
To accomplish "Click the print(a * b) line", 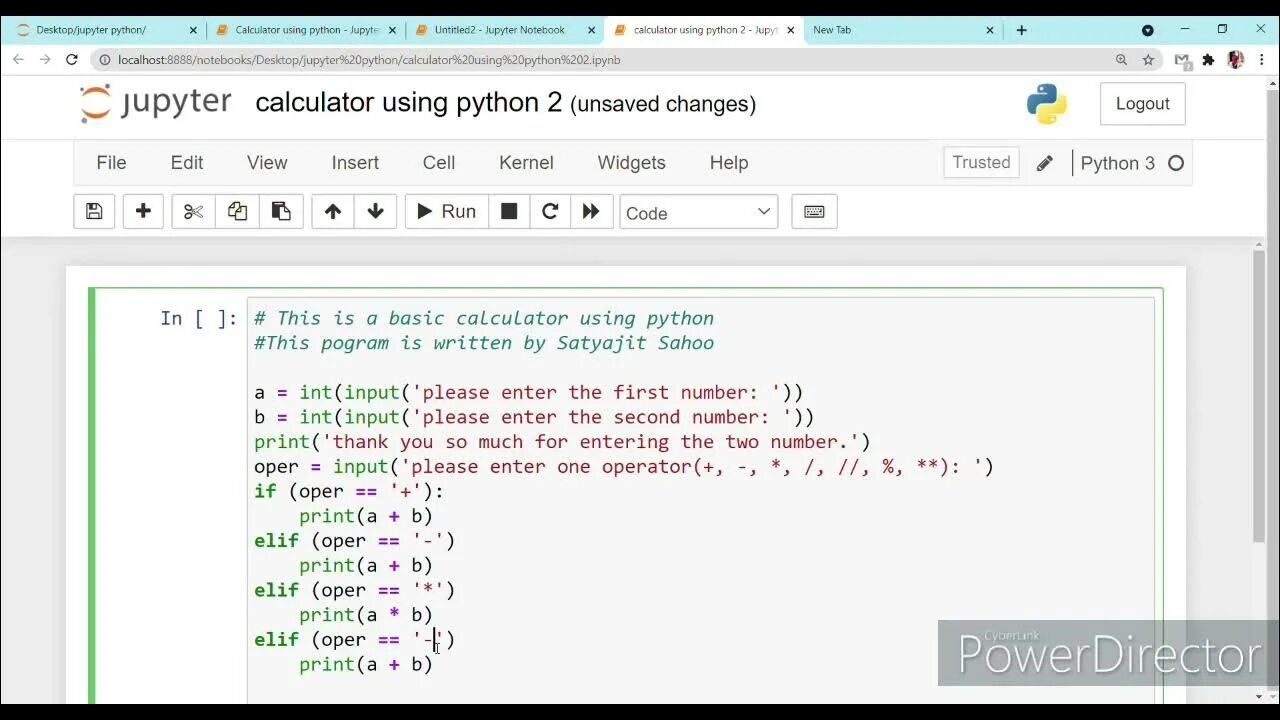I will 365,615.
